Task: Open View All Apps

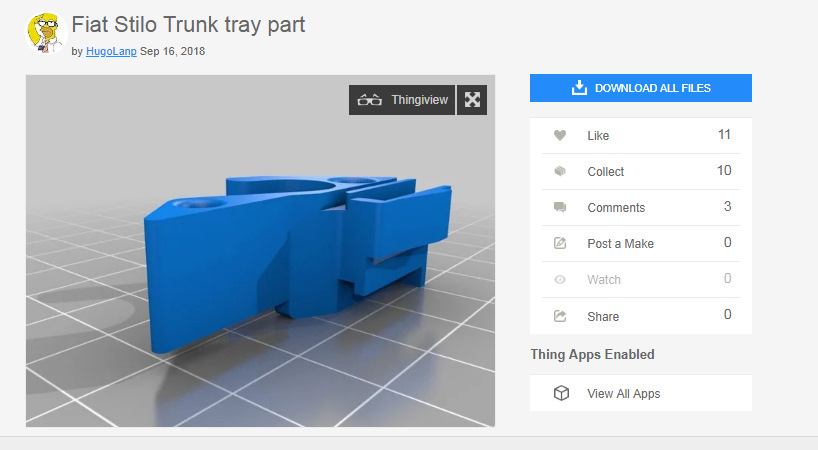Action: 641,393
